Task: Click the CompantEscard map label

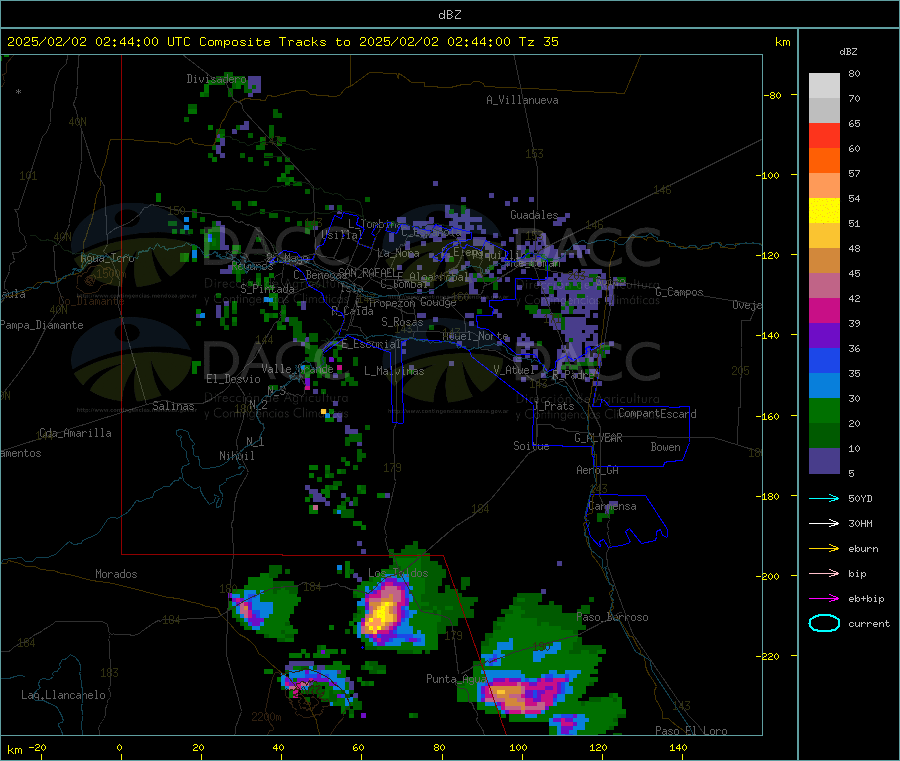Action: (657, 414)
